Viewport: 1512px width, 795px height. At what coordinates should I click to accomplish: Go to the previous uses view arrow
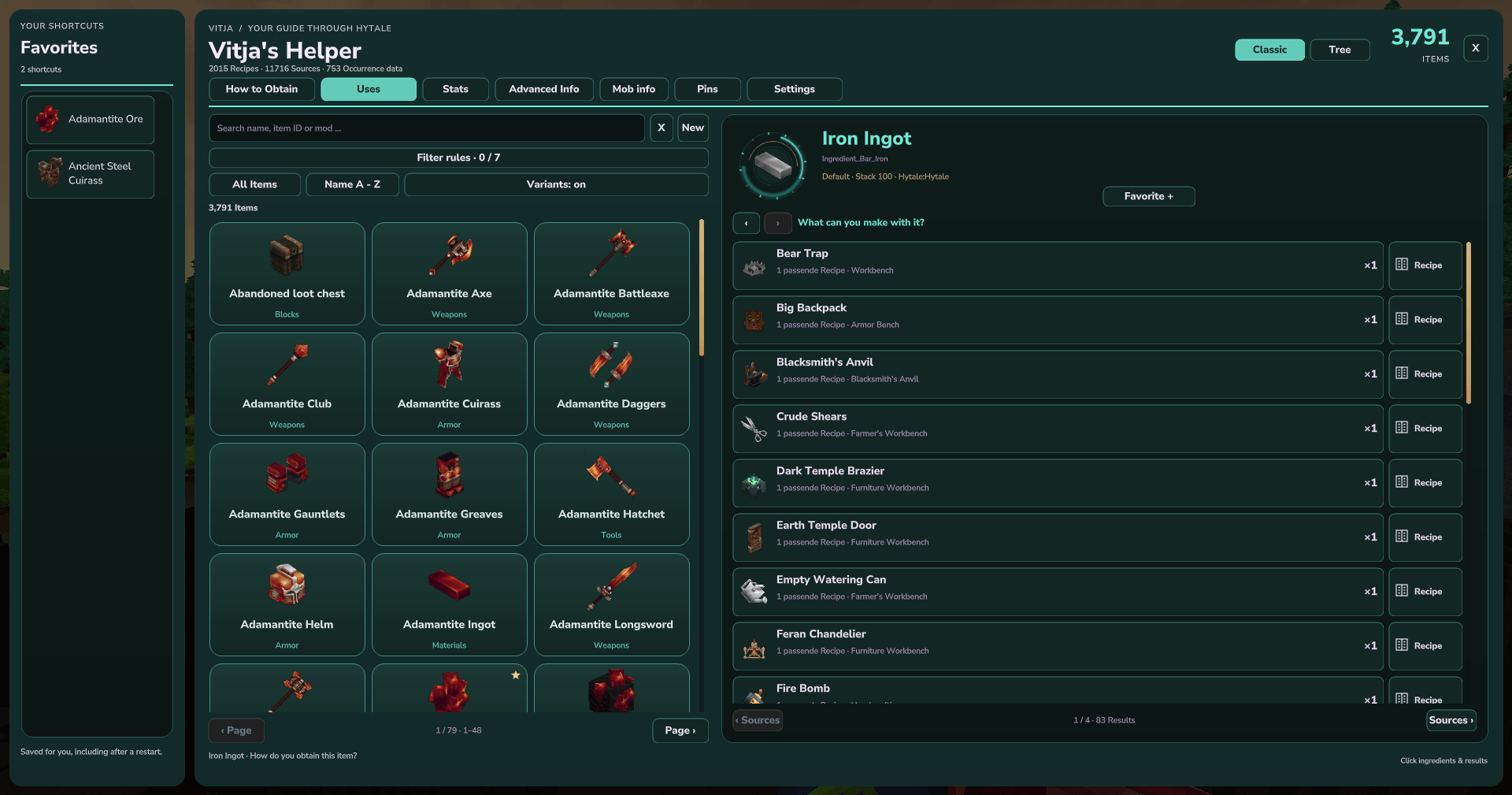click(746, 223)
